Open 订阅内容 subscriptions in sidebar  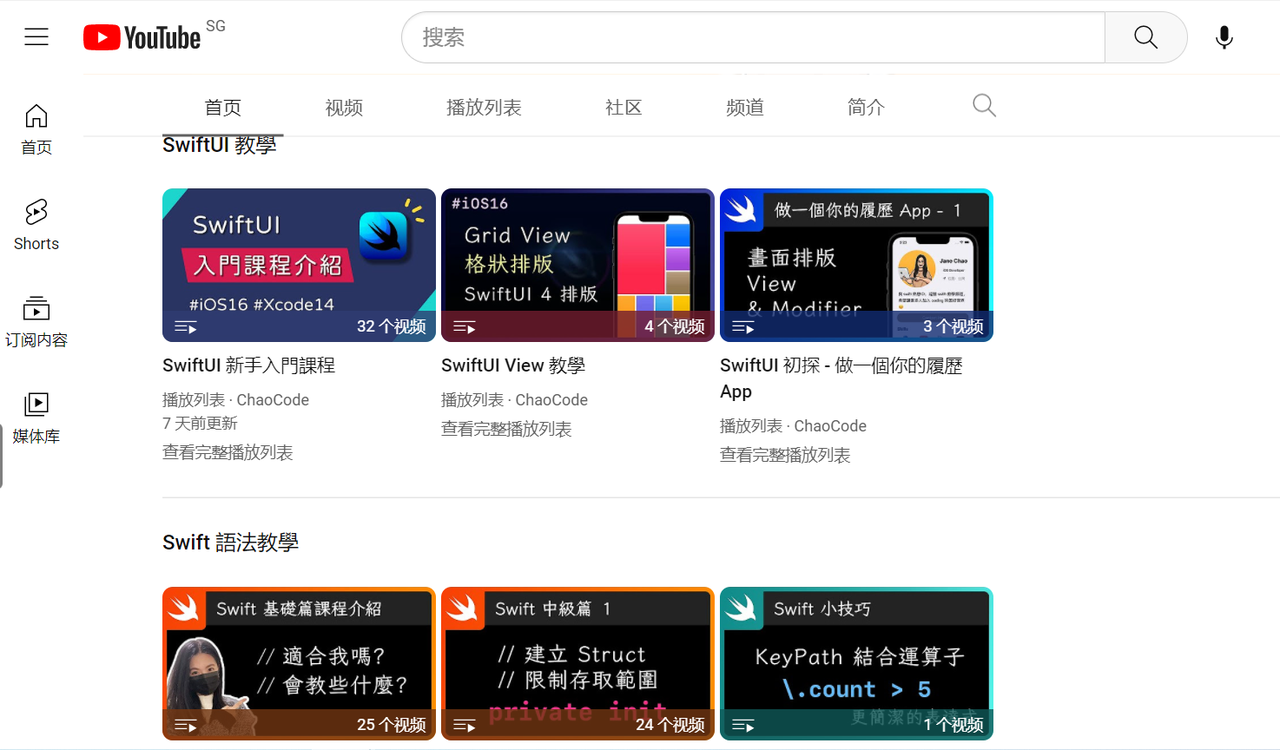36,321
